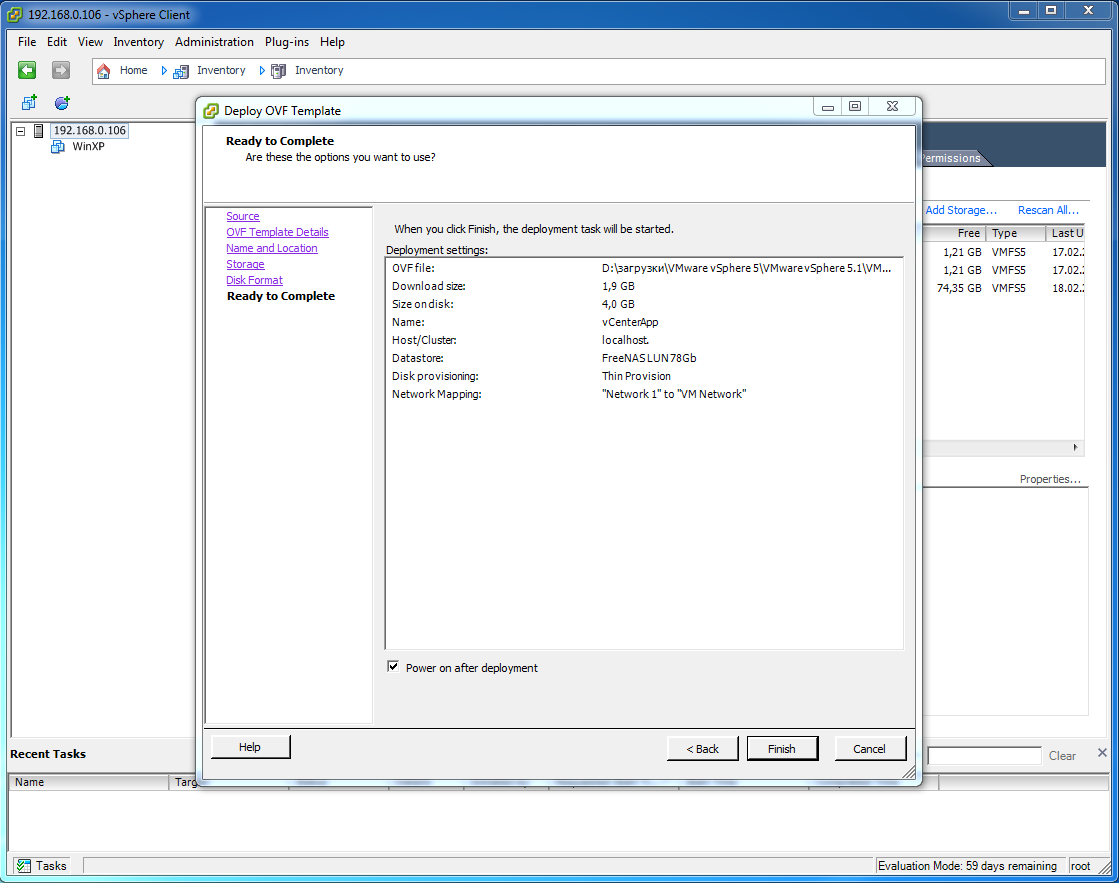Click the datastore list scroll right arrow
This screenshot has width=1119, height=883.
point(1075,448)
